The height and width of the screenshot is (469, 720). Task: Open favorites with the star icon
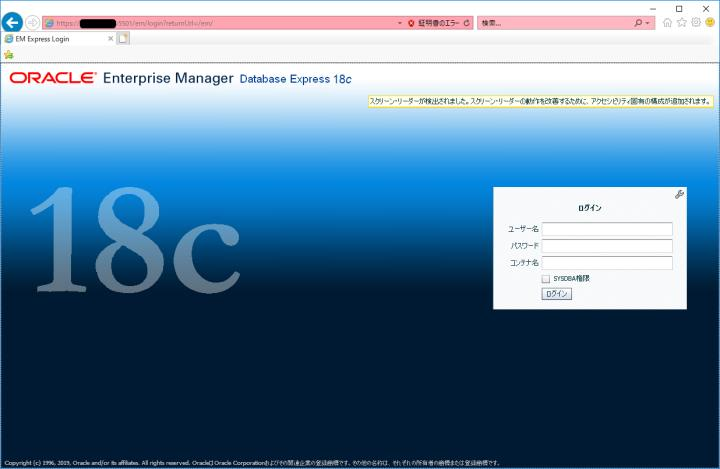[682, 23]
